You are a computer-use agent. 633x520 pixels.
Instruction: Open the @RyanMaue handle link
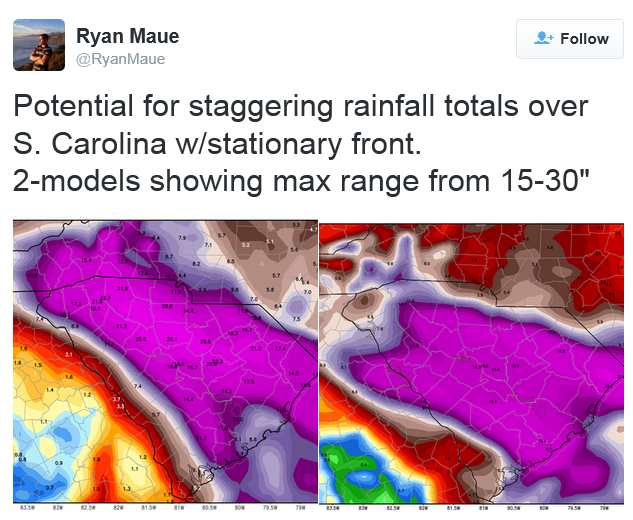tap(121, 59)
